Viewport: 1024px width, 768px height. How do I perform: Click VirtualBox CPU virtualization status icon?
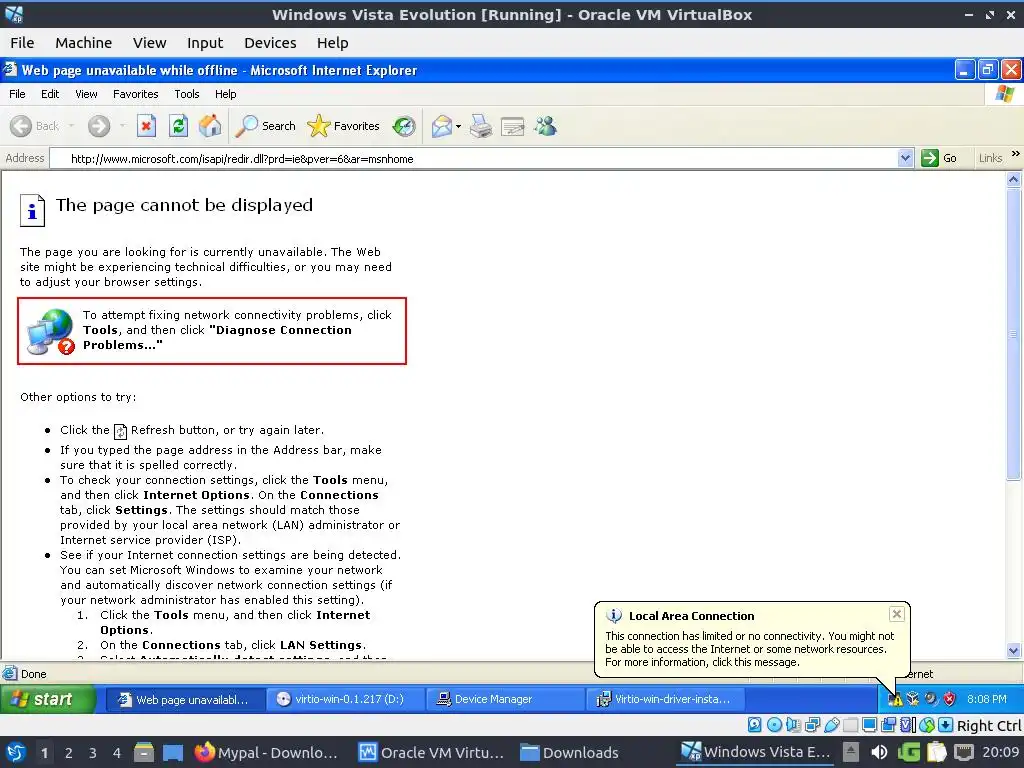pyautogui.click(x=908, y=724)
